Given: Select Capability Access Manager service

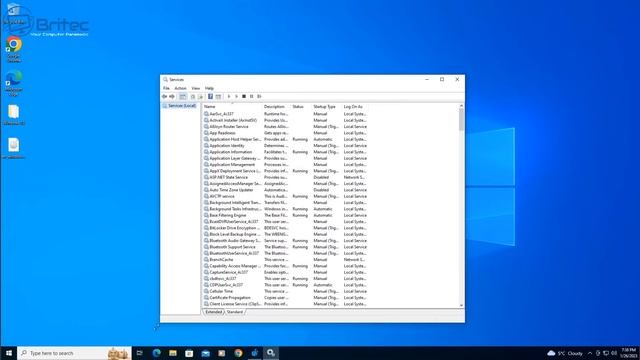Looking at the screenshot, I should tap(285, 266).
